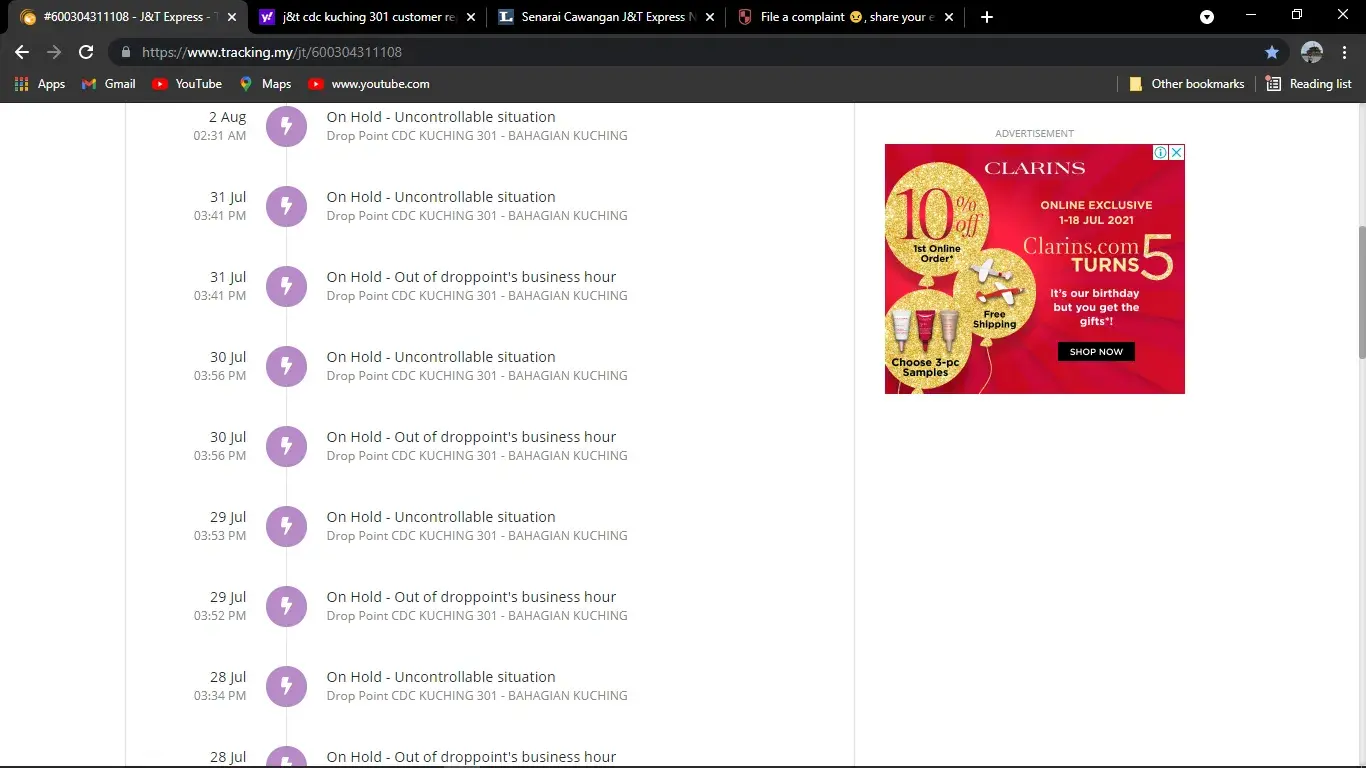Click the bookmark star icon

pyautogui.click(x=1271, y=52)
